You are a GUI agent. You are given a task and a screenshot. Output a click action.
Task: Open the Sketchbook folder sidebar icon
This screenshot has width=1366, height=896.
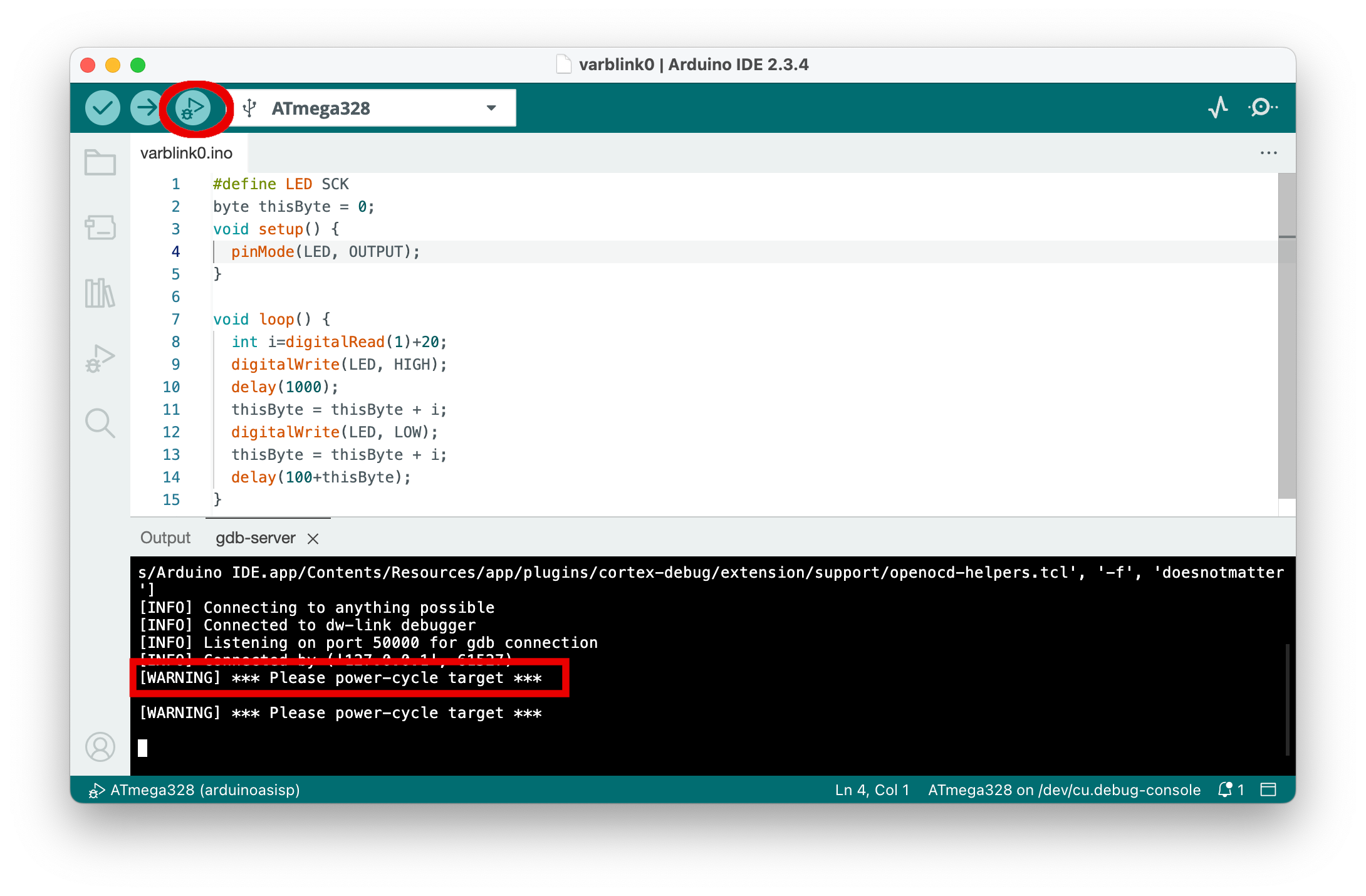click(100, 162)
